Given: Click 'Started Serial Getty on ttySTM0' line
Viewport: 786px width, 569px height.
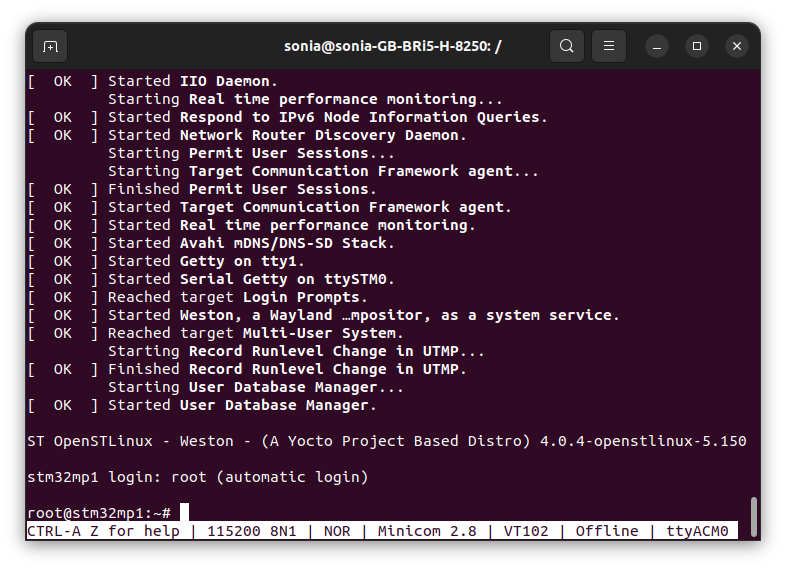Looking at the screenshot, I should 211,279.
